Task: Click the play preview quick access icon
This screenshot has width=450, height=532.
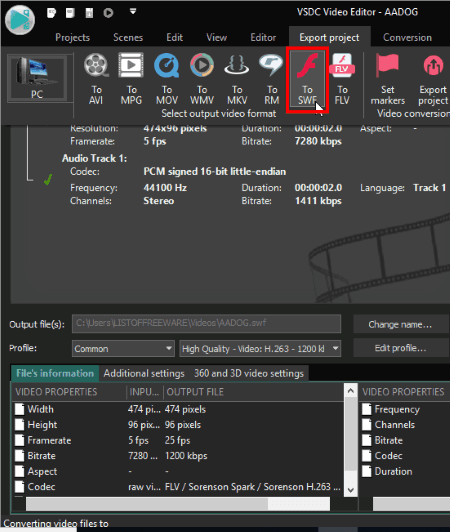Action: (108, 13)
